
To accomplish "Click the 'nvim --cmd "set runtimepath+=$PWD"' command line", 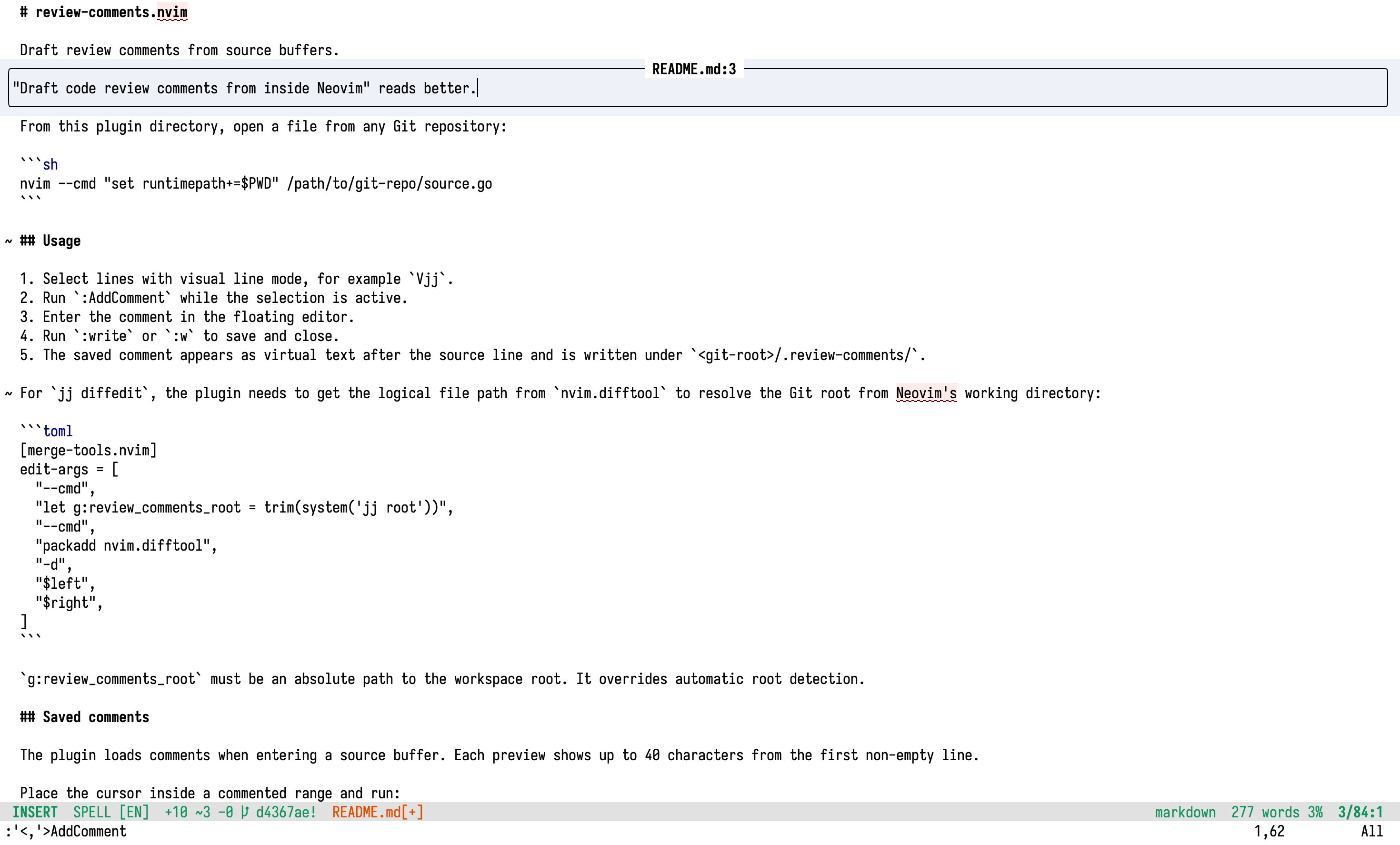I will (x=256, y=183).
